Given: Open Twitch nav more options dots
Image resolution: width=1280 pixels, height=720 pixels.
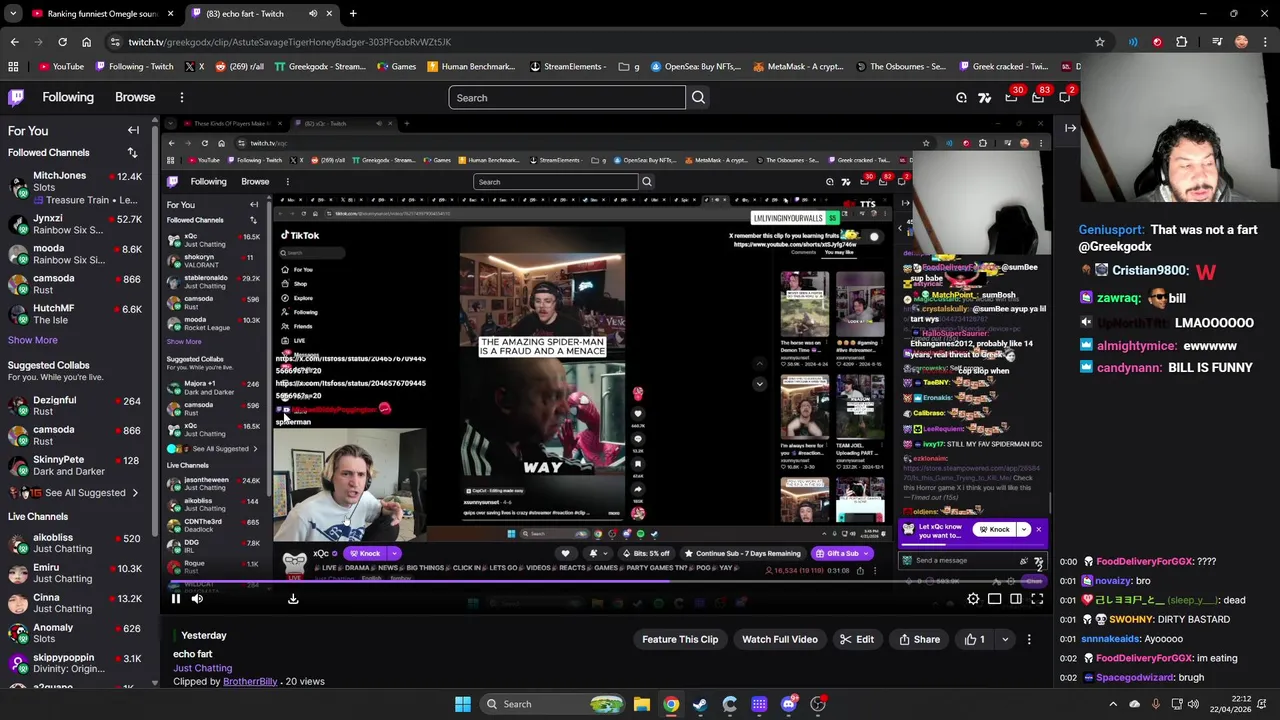Looking at the screenshot, I should 182,97.
